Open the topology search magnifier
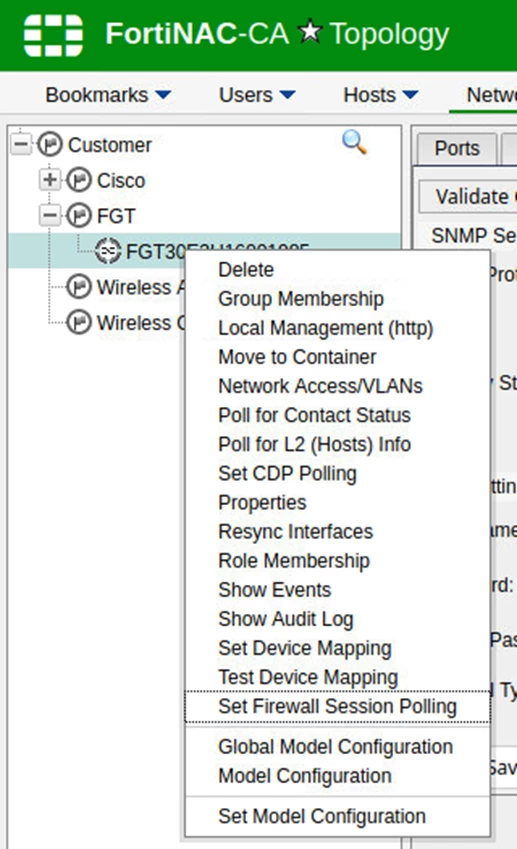 [x=355, y=142]
